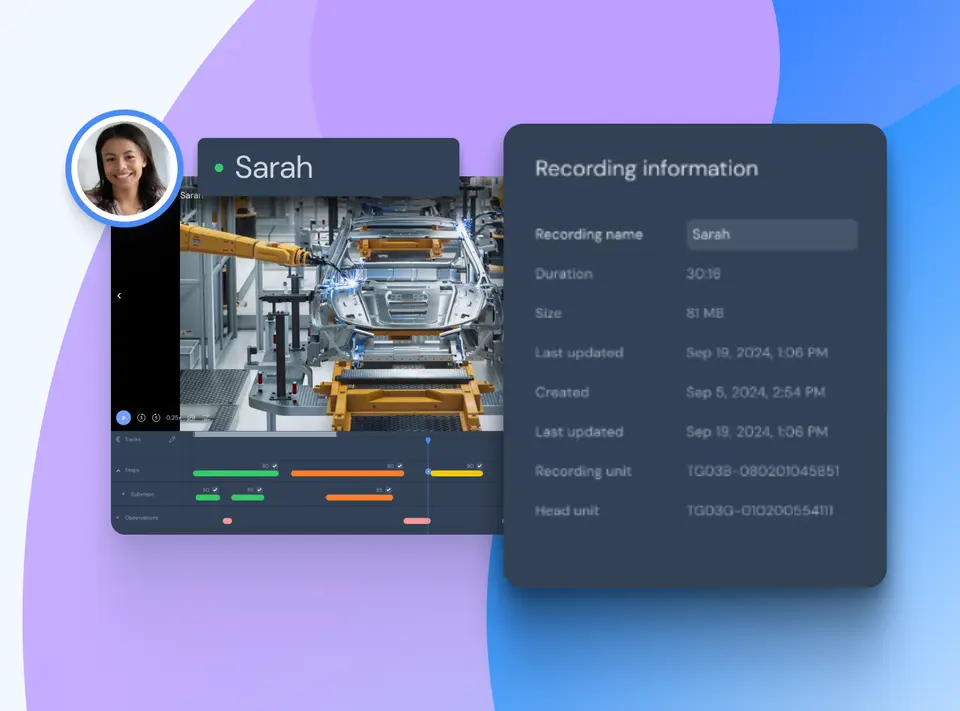Click the green status dot beside Sarah
The width and height of the screenshot is (960, 711).
219,167
